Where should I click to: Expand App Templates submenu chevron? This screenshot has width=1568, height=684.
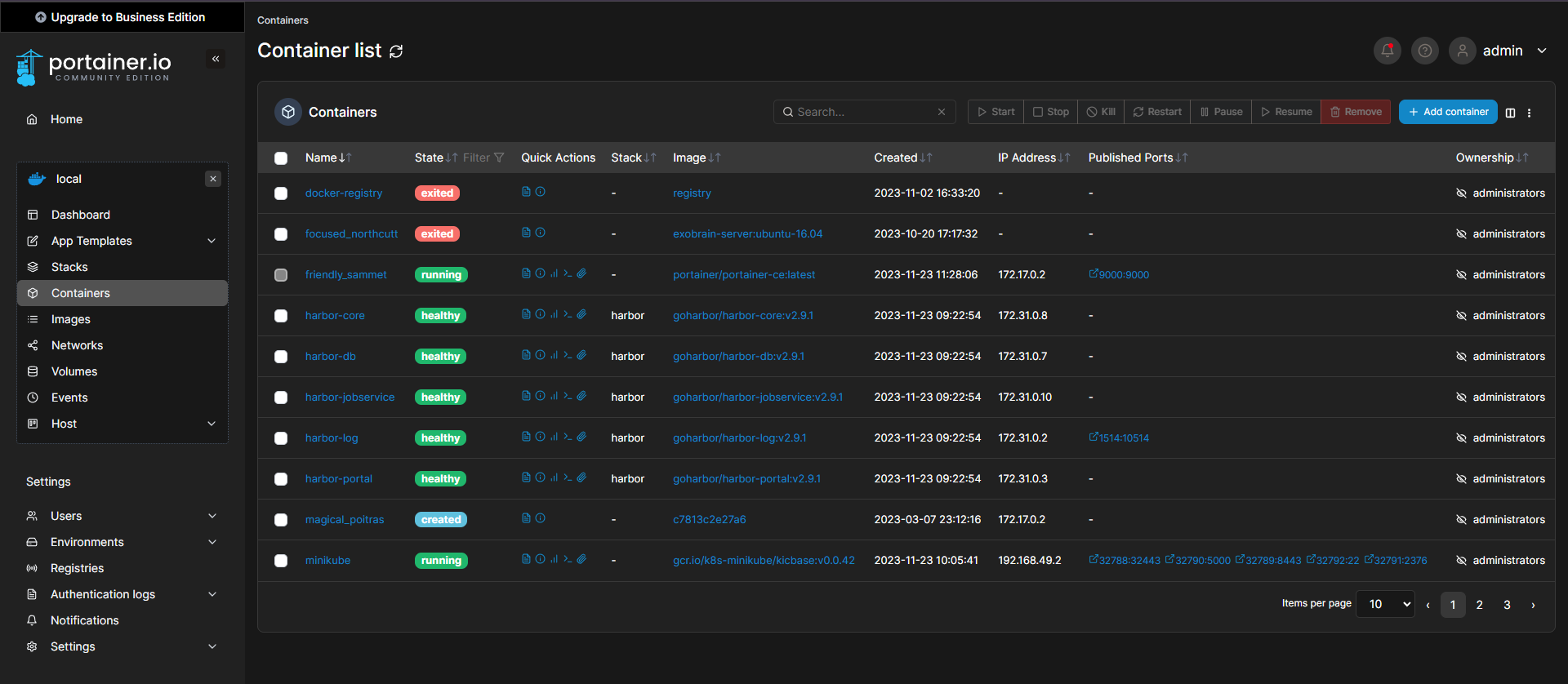tap(212, 241)
